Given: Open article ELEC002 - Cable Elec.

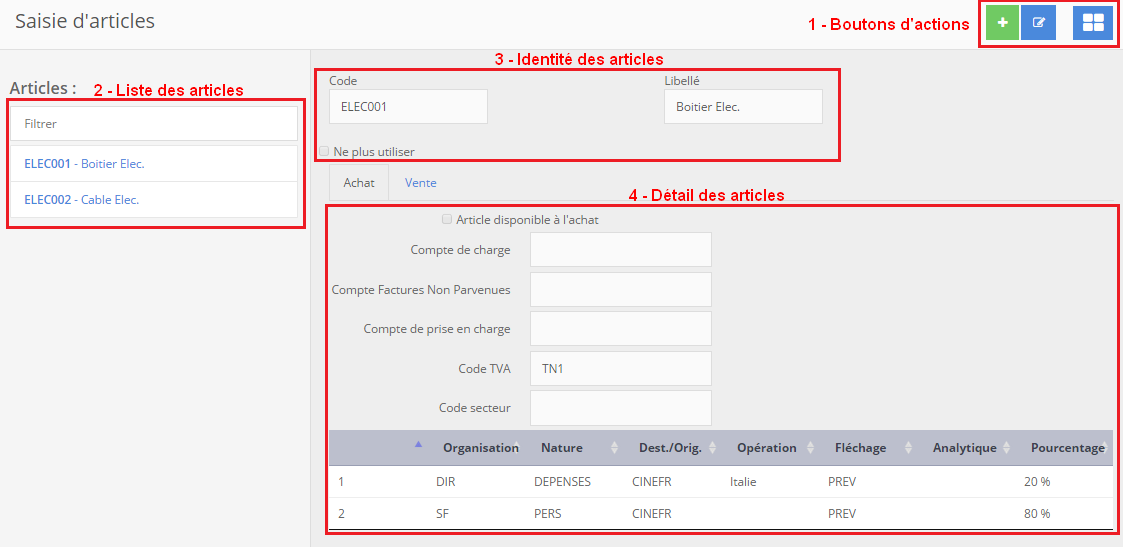Looking at the screenshot, I should click(81, 200).
